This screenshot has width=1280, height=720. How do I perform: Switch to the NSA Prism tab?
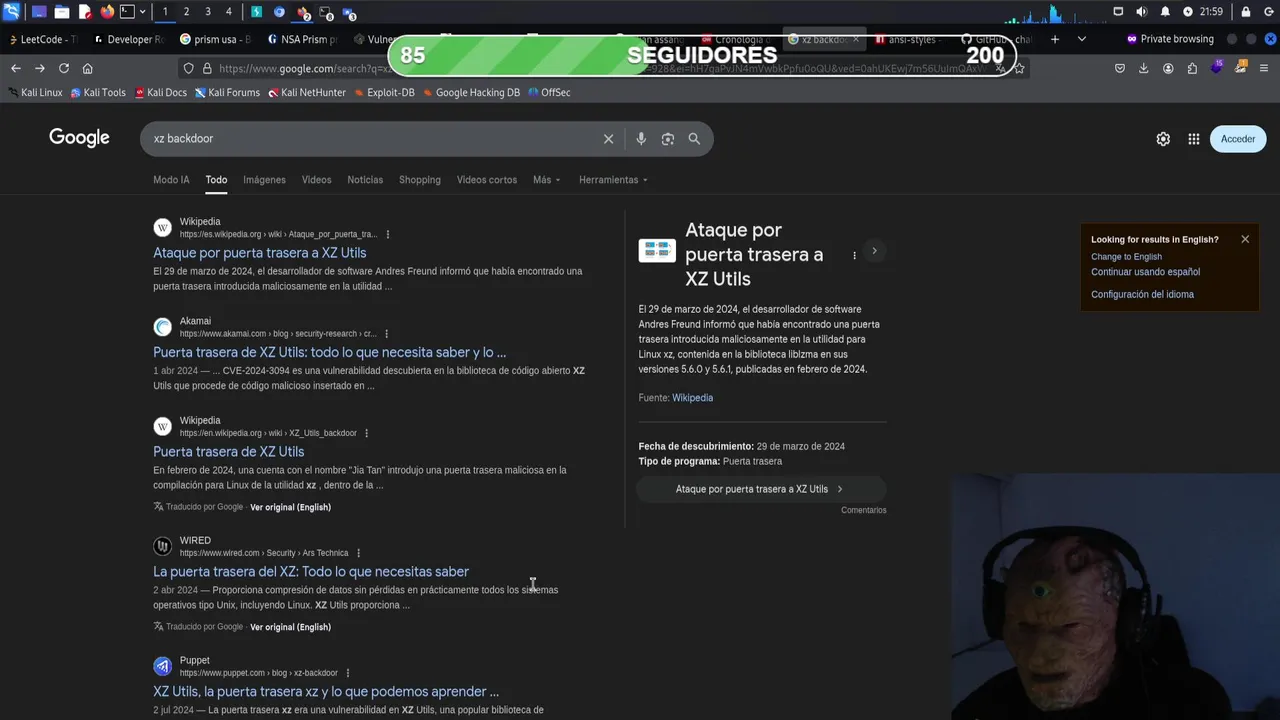[x=303, y=39]
